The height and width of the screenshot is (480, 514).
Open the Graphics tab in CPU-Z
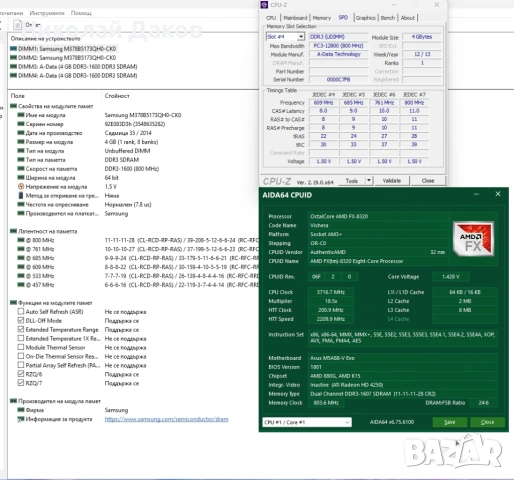point(365,18)
